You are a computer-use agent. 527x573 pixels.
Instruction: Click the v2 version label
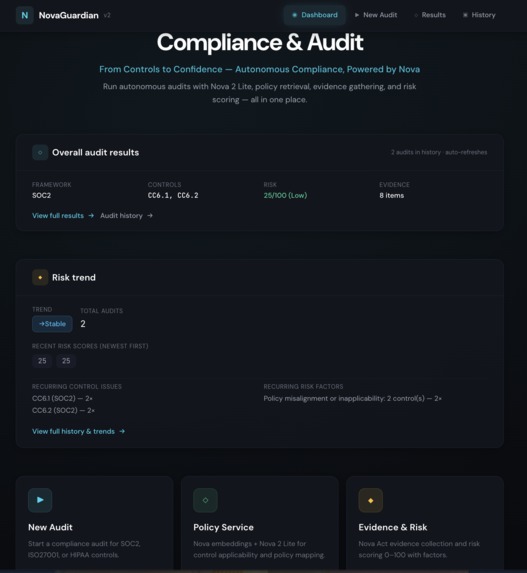tap(107, 15)
